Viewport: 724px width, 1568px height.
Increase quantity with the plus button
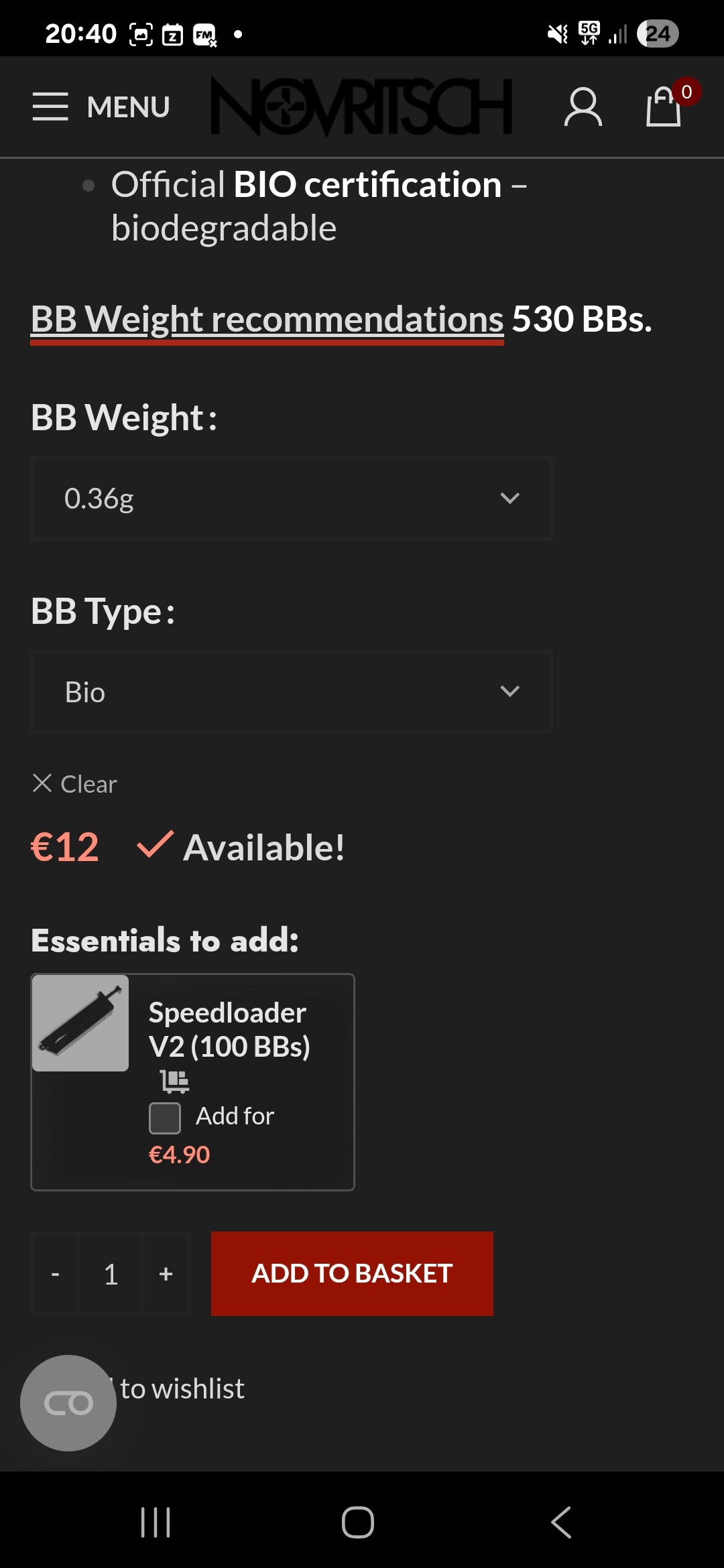point(166,1273)
